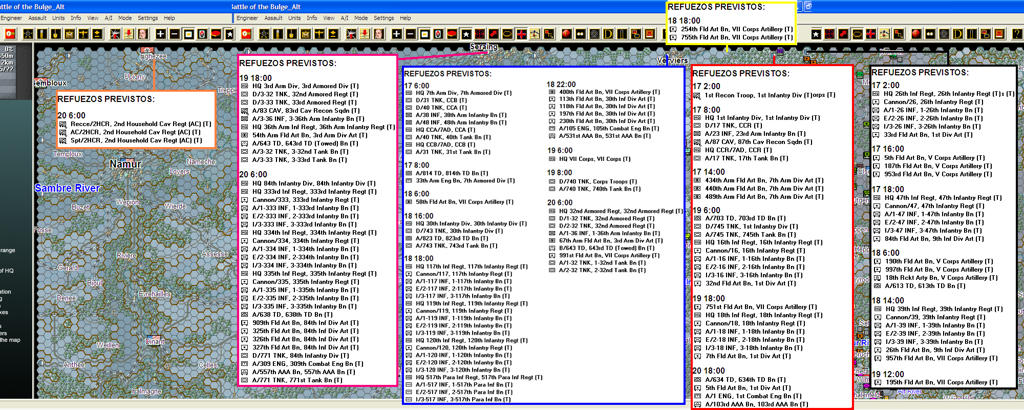Screen dimensions: 1024x410
Task: Click the red grid icon in far-right toolbar segment
Action: tap(830, 33)
